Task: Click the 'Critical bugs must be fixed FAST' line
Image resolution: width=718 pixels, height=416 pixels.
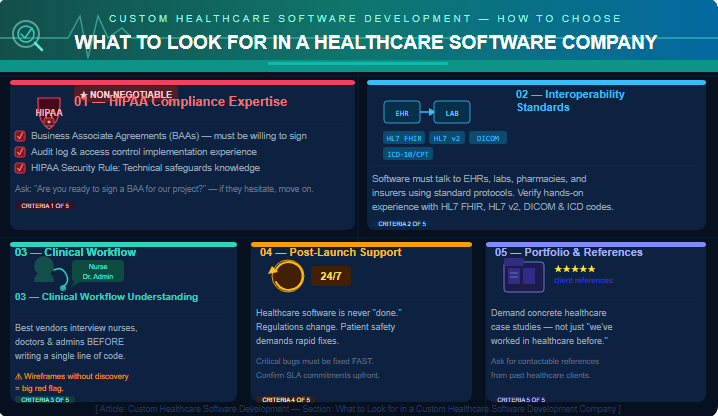Action: (315, 361)
